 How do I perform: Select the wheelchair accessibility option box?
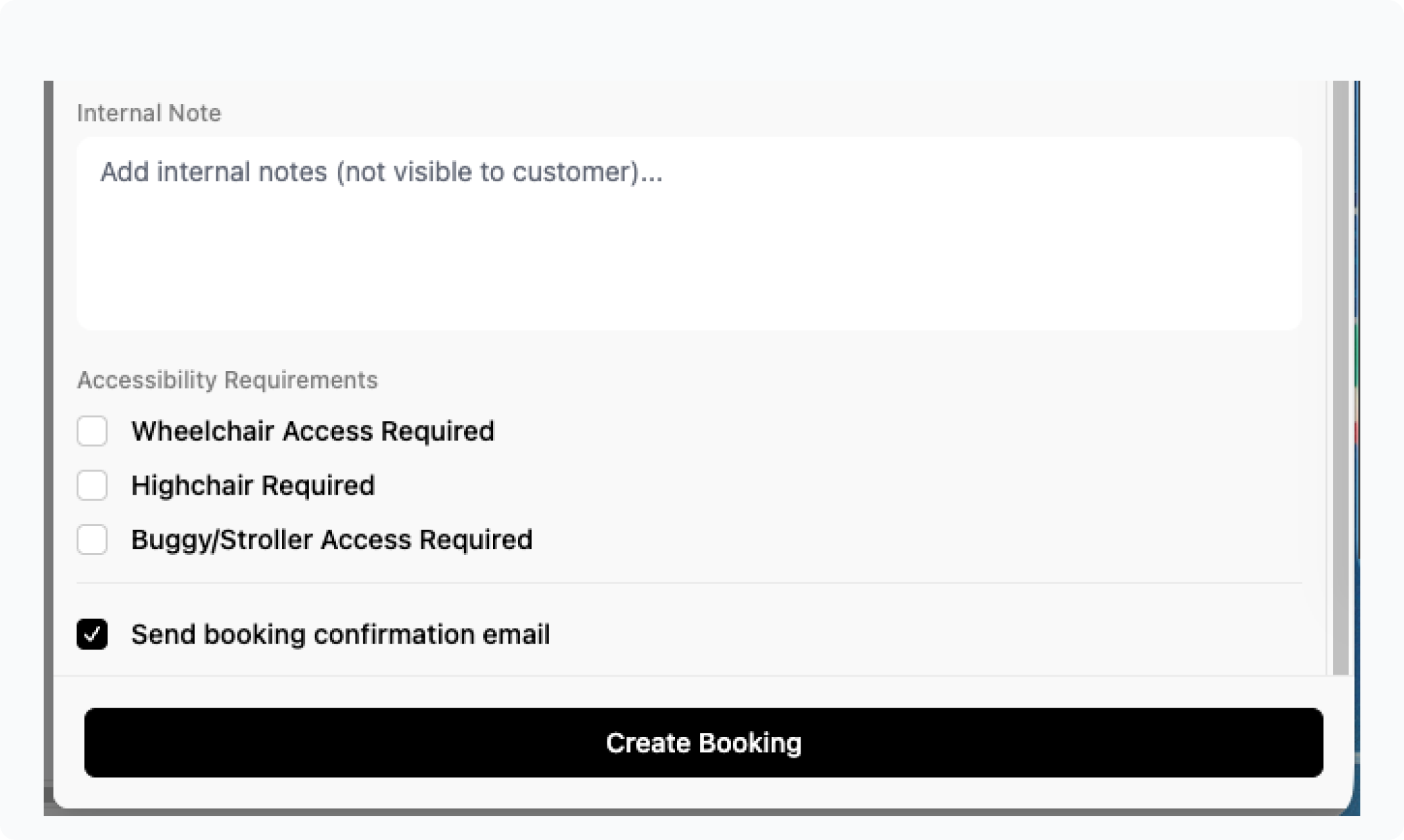(x=92, y=431)
